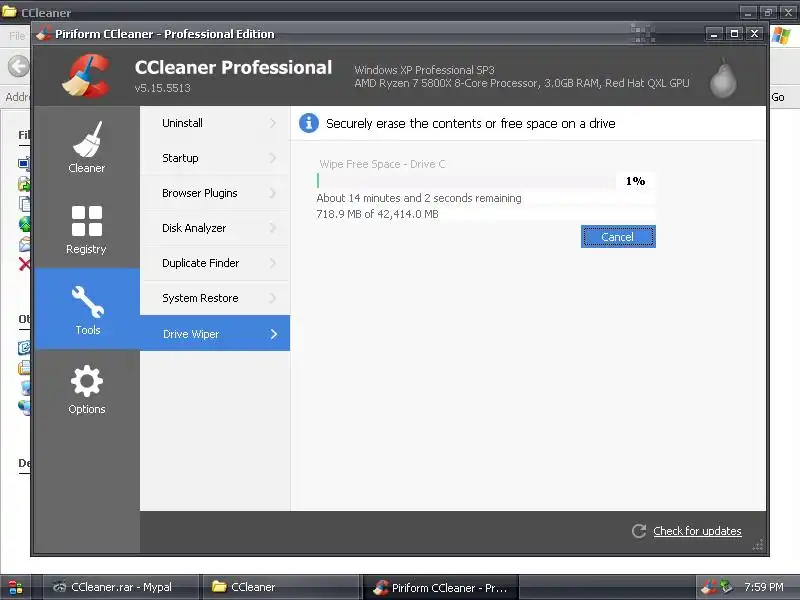This screenshot has height=600, width=800.
Task: Open Options gear icon
Action: 87,381
